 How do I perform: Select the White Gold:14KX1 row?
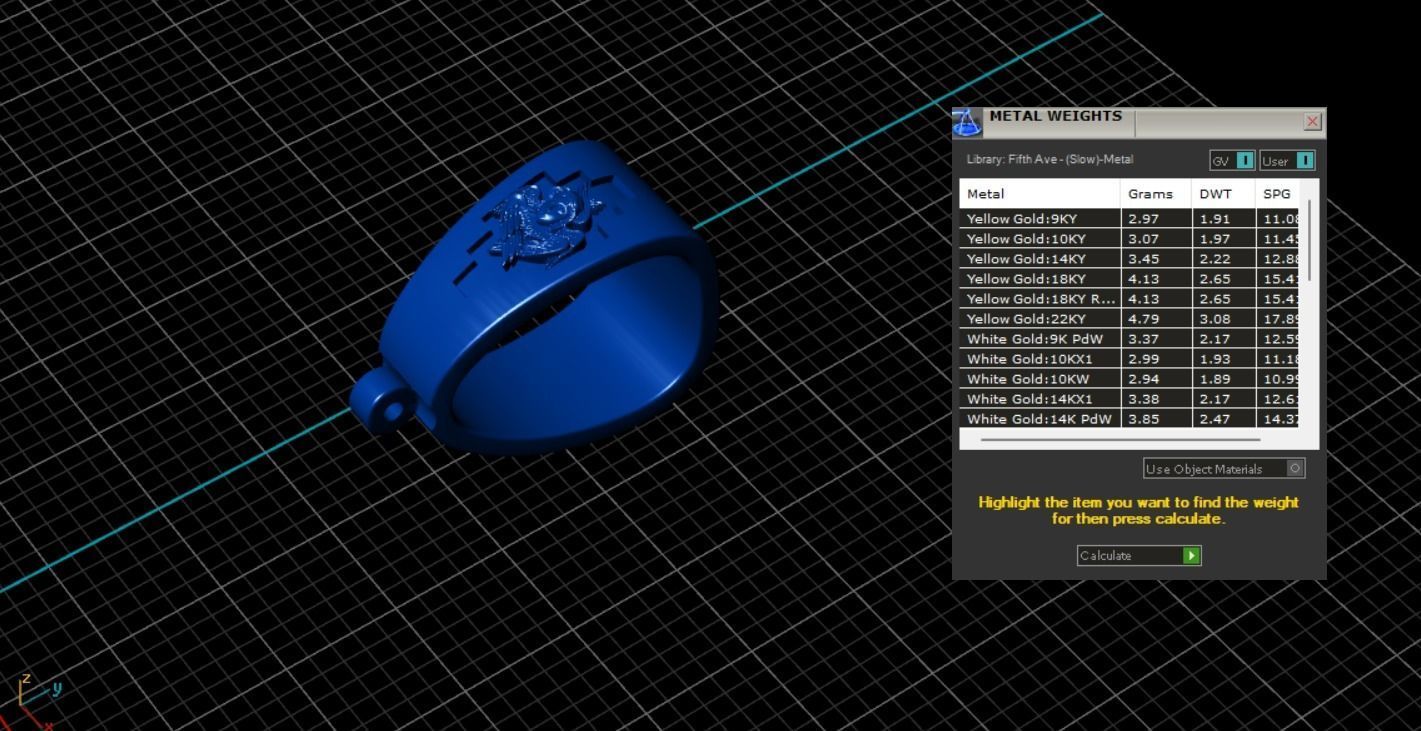coord(1129,399)
